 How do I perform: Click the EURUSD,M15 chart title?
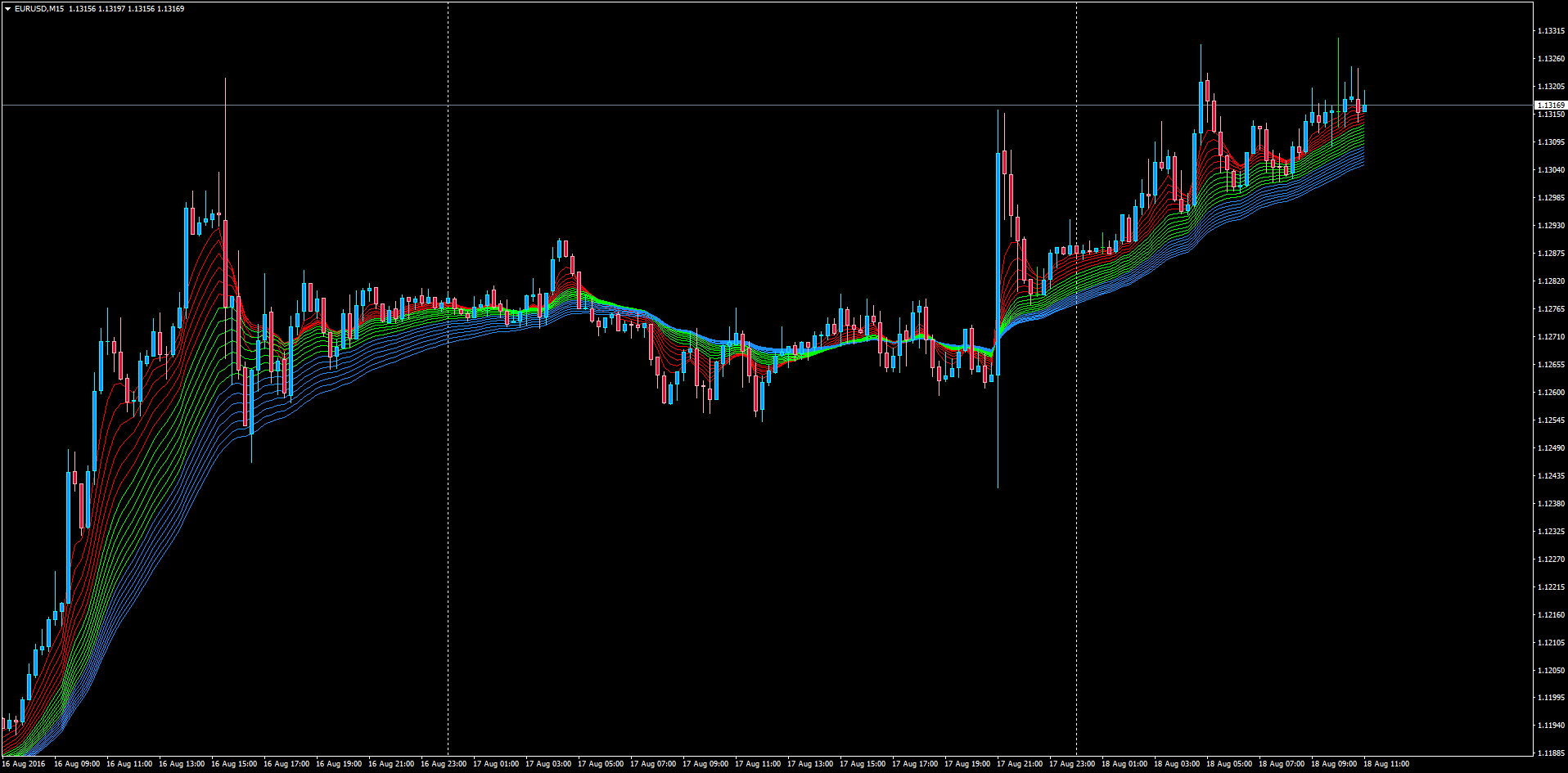(x=39, y=9)
